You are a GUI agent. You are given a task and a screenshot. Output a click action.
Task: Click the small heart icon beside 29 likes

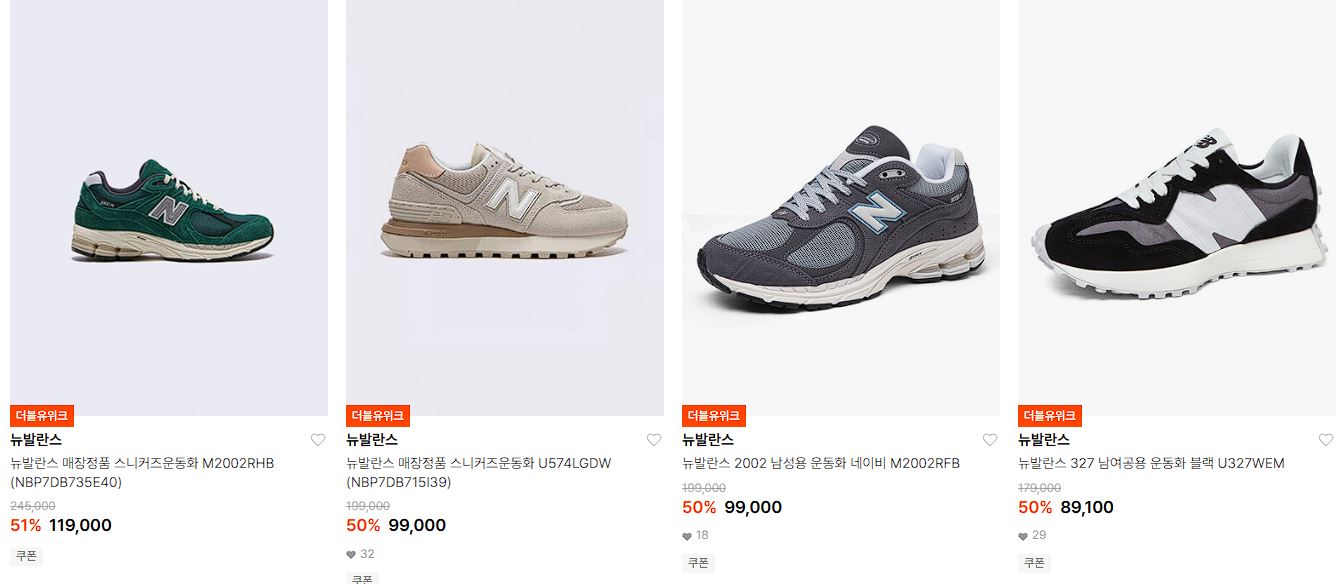(1023, 537)
